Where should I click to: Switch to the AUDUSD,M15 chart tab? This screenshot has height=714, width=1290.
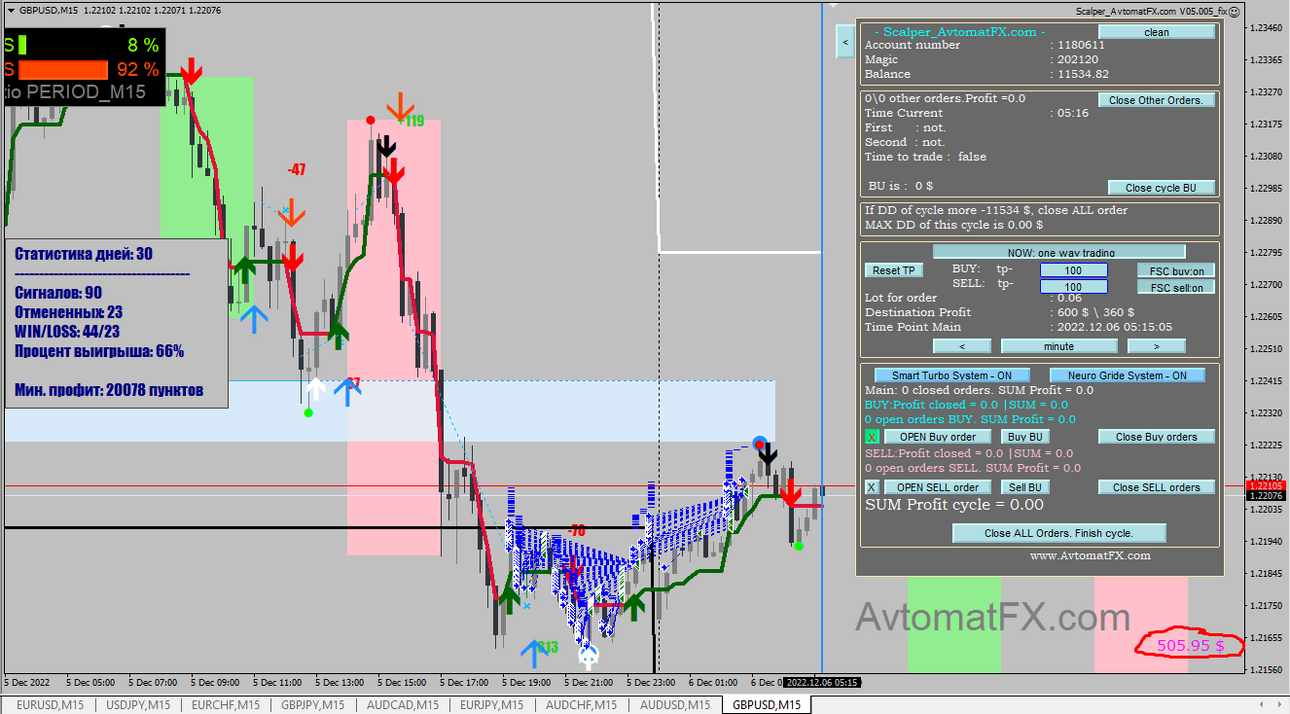[x=677, y=705]
